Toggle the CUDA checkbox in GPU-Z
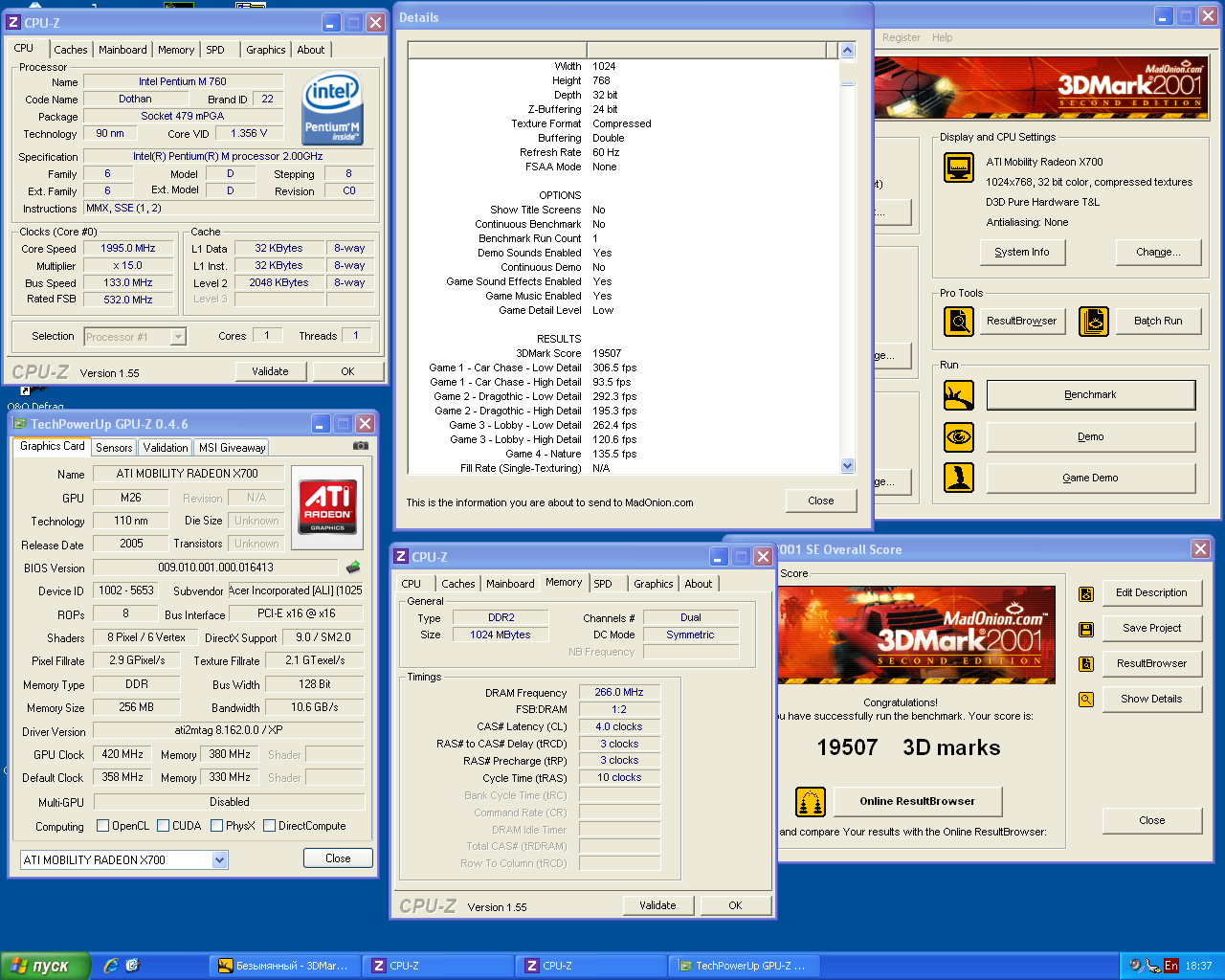The height and width of the screenshot is (980, 1225). (x=164, y=826)
